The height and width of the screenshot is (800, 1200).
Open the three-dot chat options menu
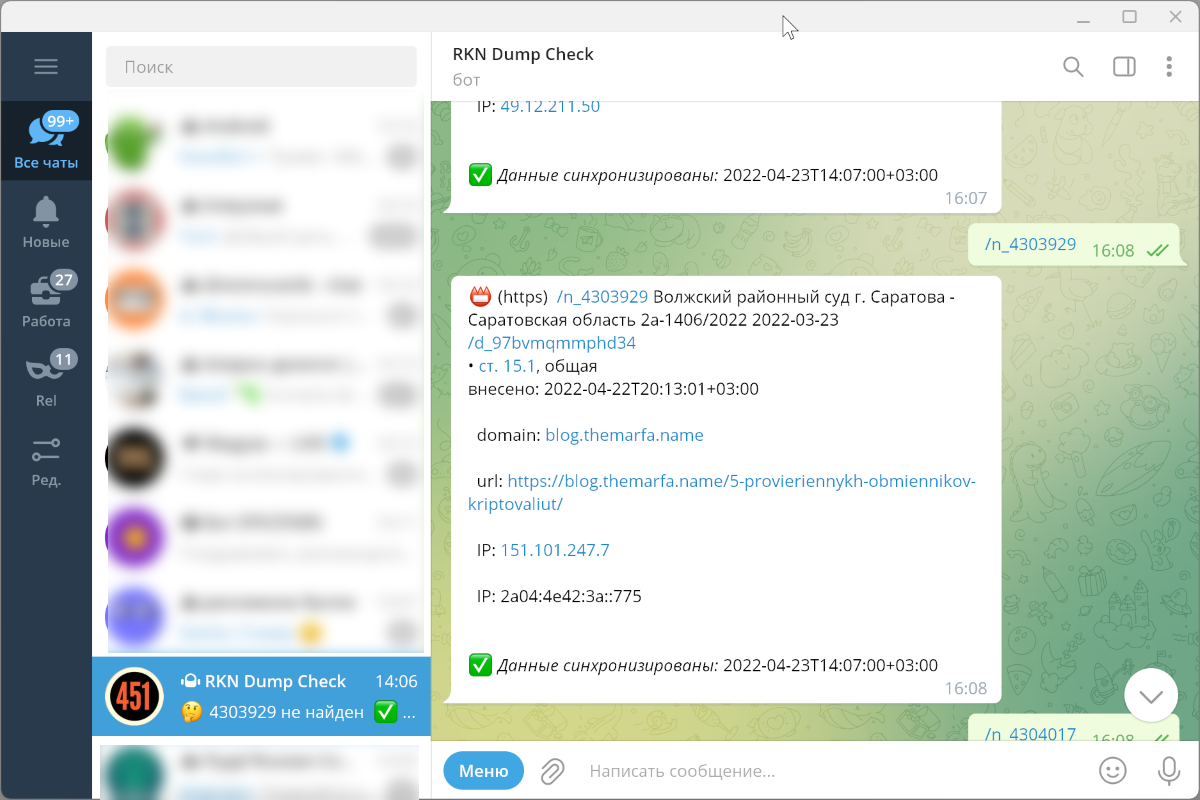[x=1169, y=67]
